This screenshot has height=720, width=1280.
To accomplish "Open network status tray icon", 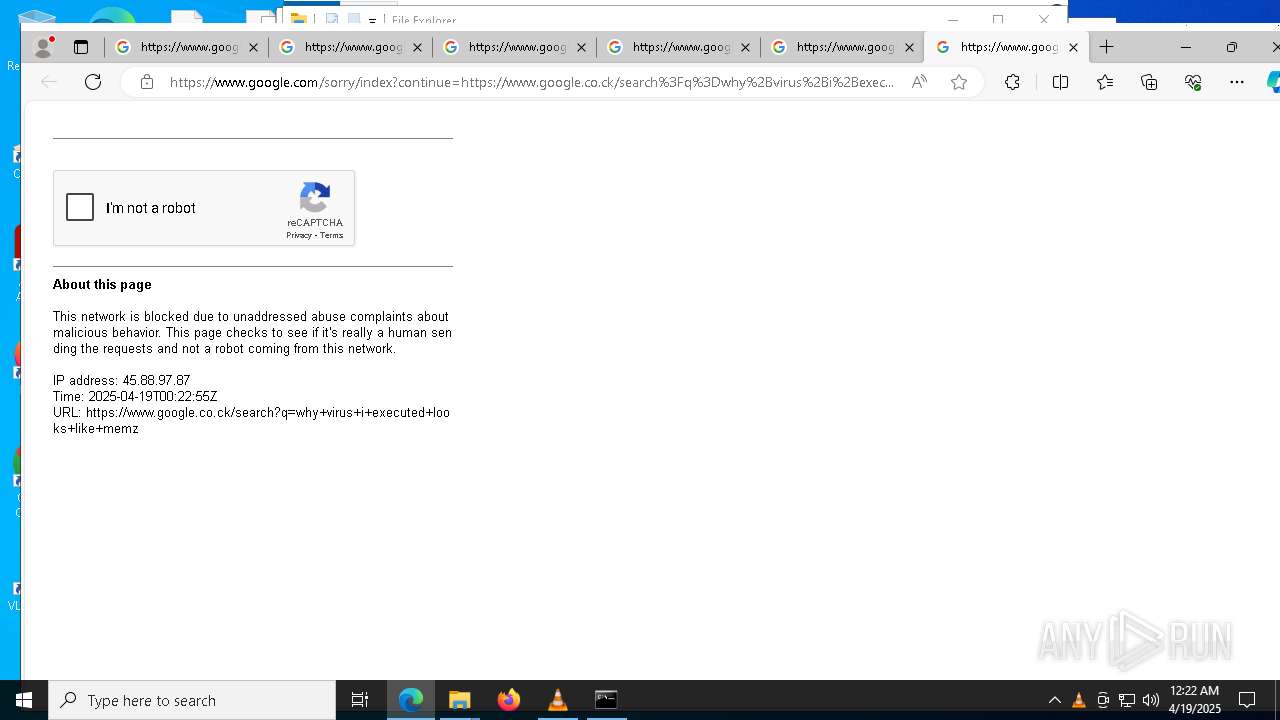I will point(1127,700).
